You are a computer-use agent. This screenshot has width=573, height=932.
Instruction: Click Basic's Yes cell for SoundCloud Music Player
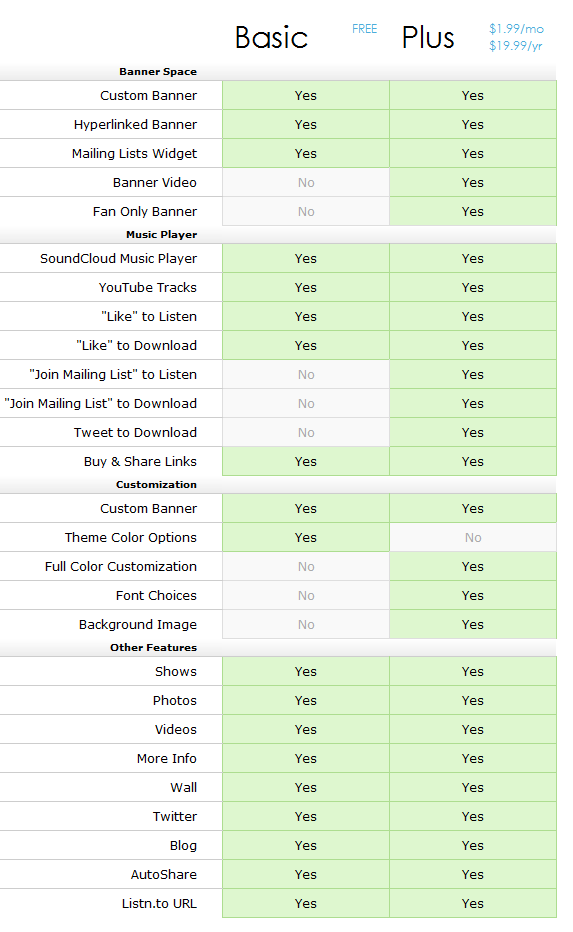tap(306, 259)
